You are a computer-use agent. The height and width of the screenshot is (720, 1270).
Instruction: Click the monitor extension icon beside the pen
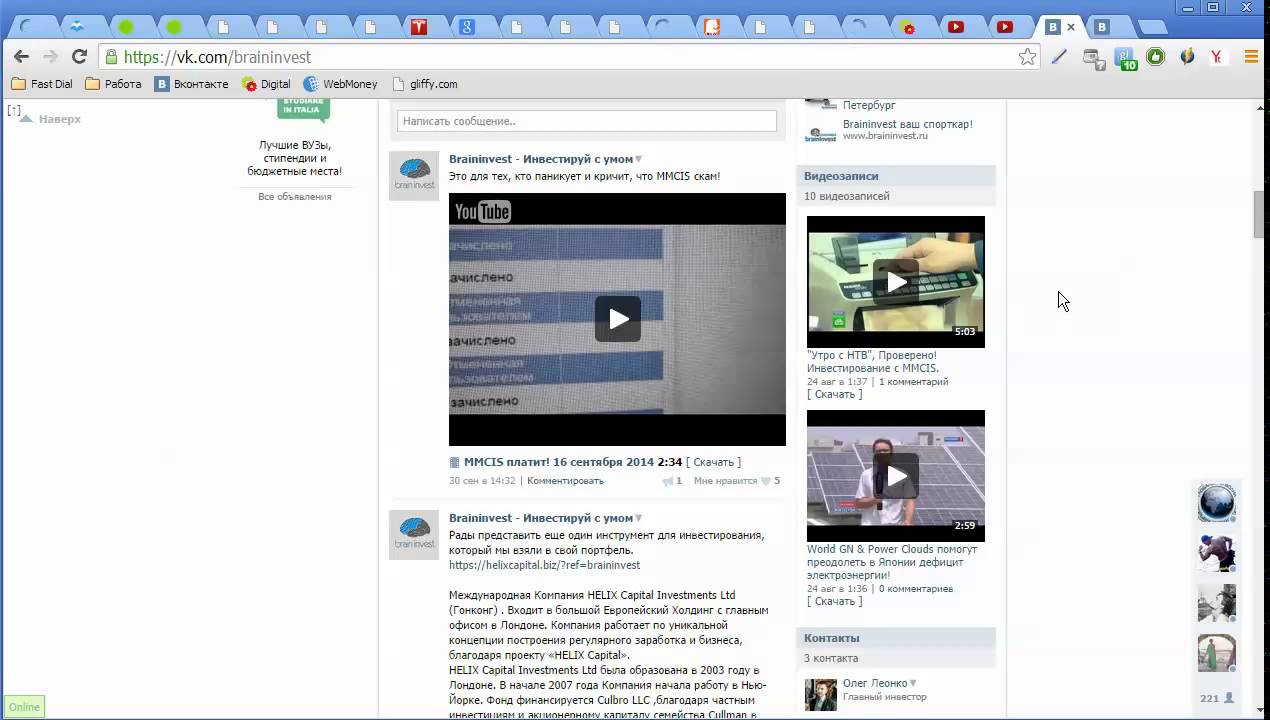pos(1093,58)
